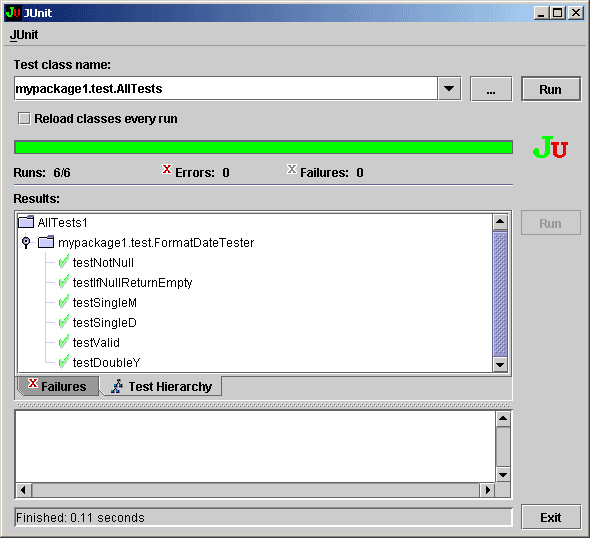Click the checkmark icon beside testDoubleY
590x538 pixels.
point(64,362)
